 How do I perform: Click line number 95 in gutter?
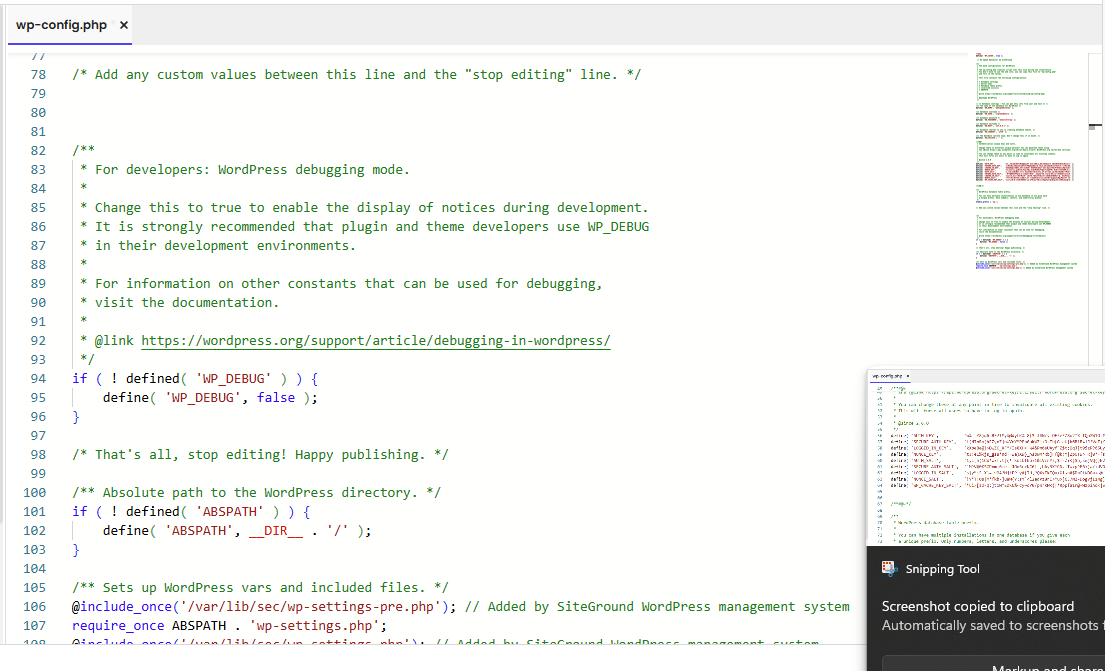(38, 398)
